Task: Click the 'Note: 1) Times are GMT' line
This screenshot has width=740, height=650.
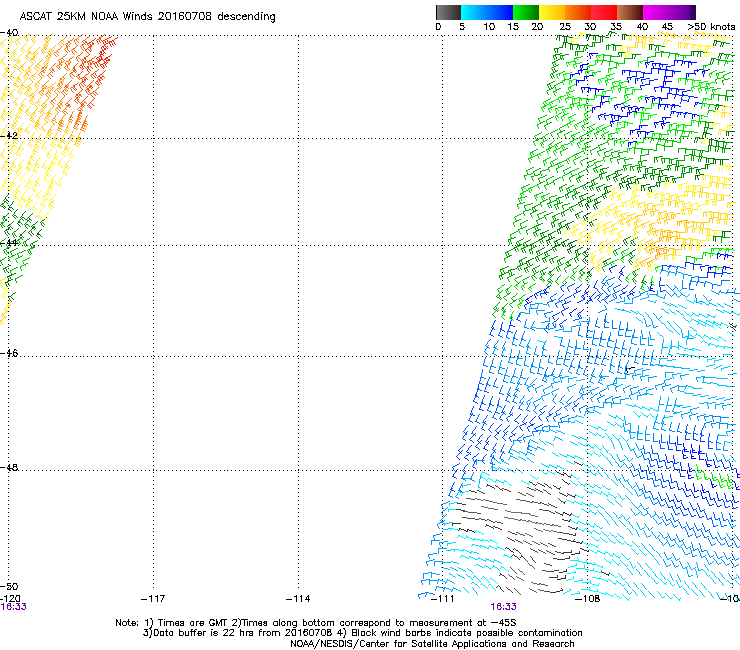Action: 315,623
